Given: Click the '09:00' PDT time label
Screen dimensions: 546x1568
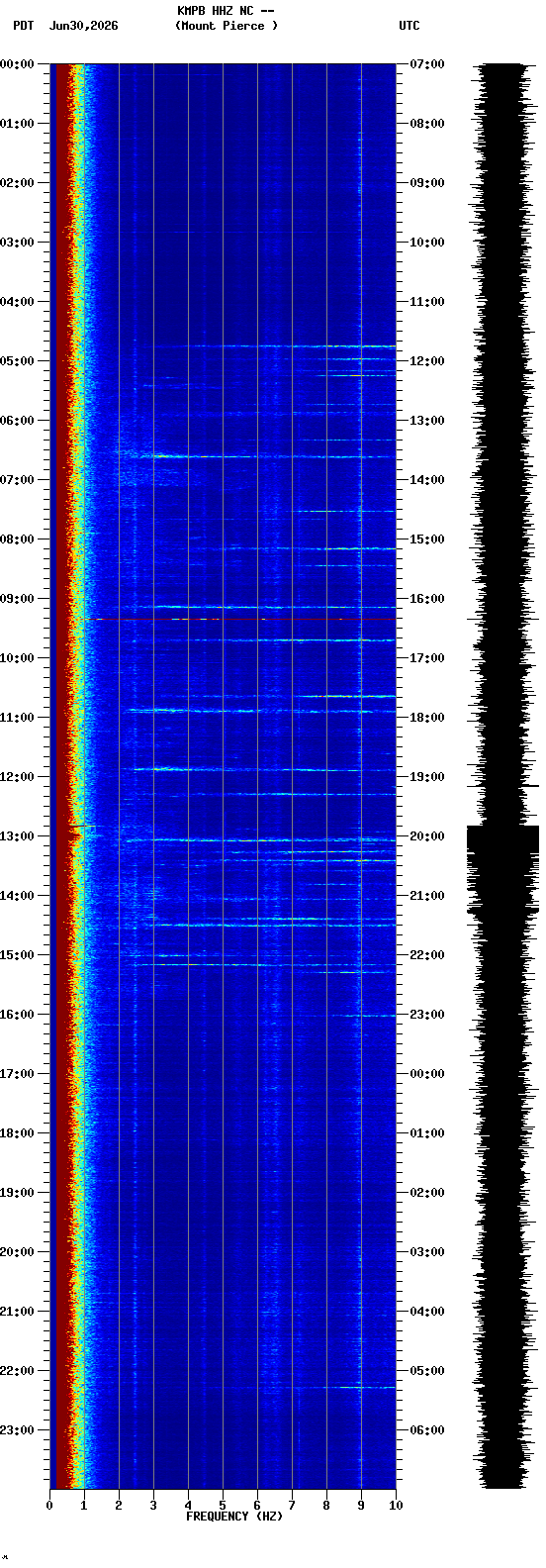Looking at the screenshot, I should [x=17, y=599].
